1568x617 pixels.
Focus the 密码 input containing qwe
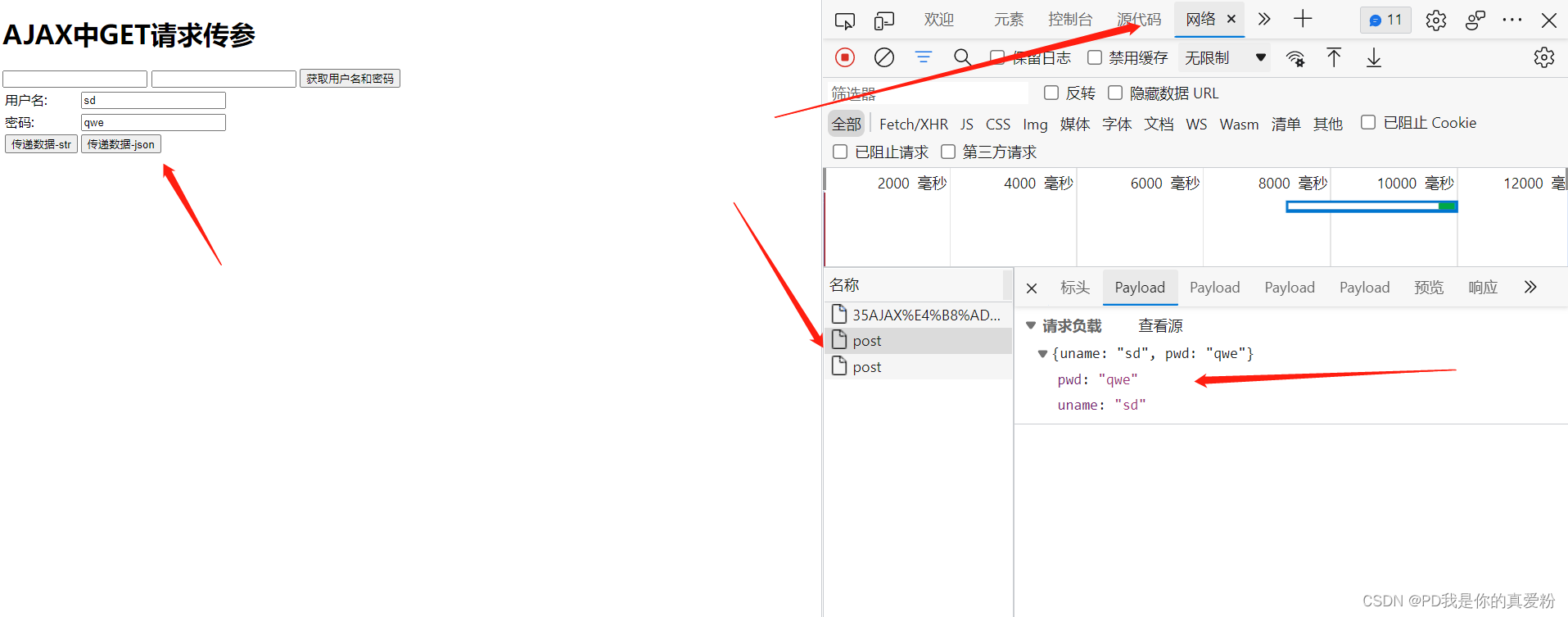click(153, 122)
